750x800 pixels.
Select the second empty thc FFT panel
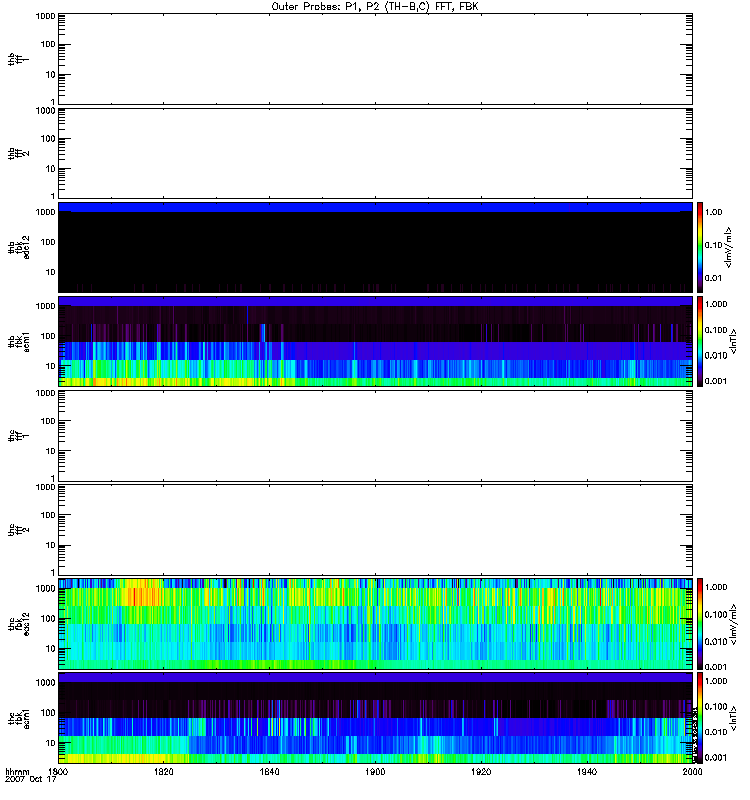[375, 530]
